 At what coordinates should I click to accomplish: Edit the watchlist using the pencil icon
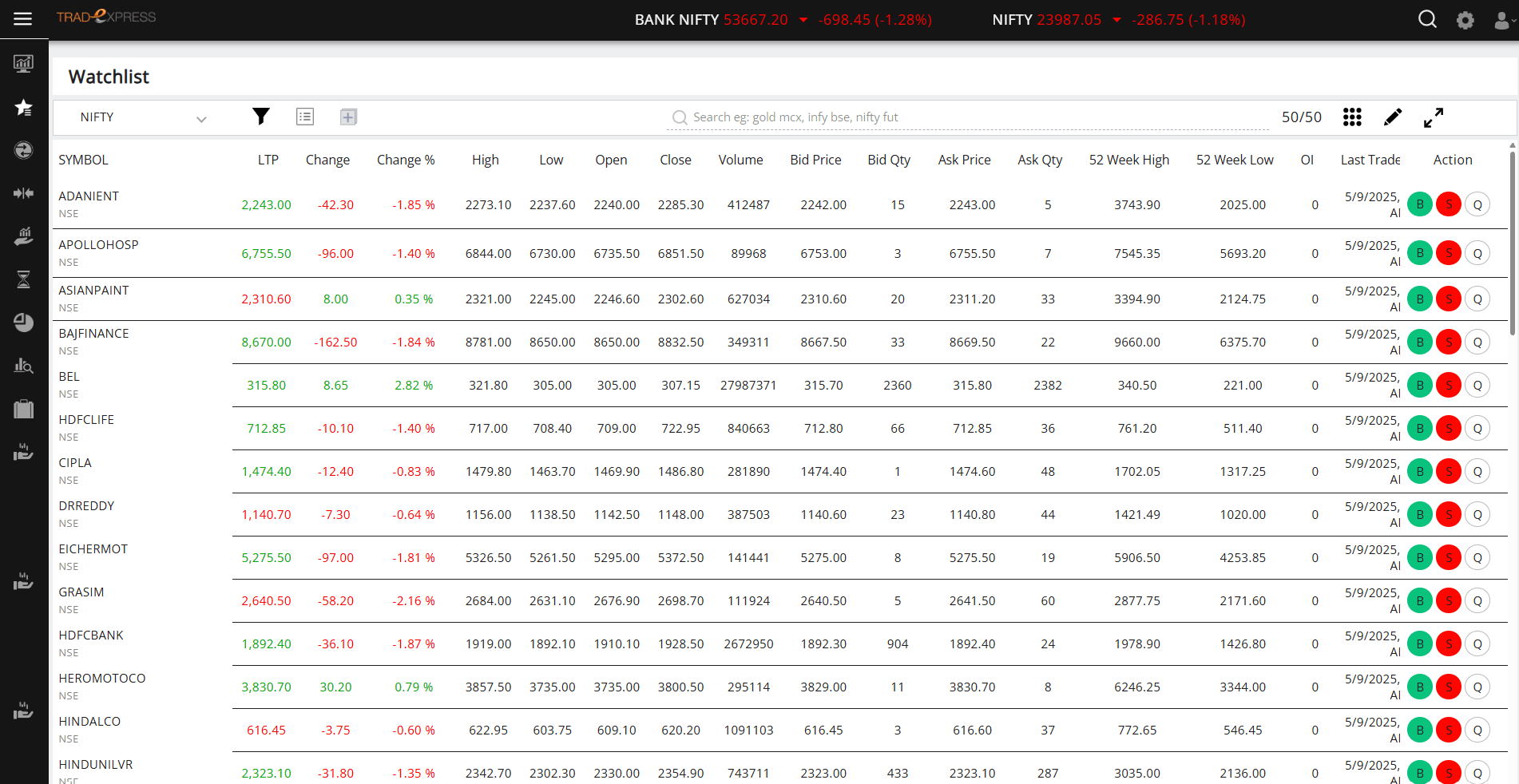pyautogui.click(x=1392, y=117)
